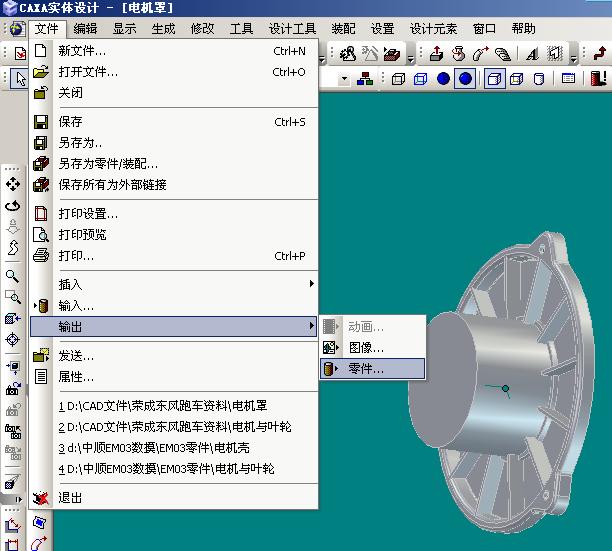Screen dimensions: 612x551
Task: Click the extrude tool icon in top toolbar
Action: point(436,53)
